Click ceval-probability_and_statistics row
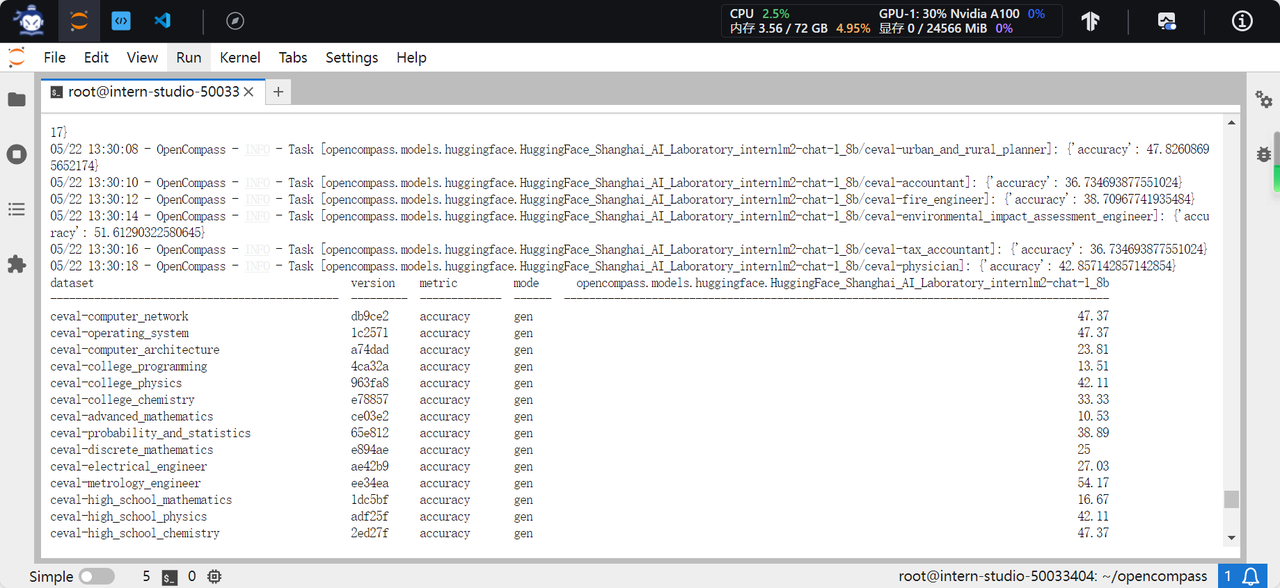 (x=579, y=433)
